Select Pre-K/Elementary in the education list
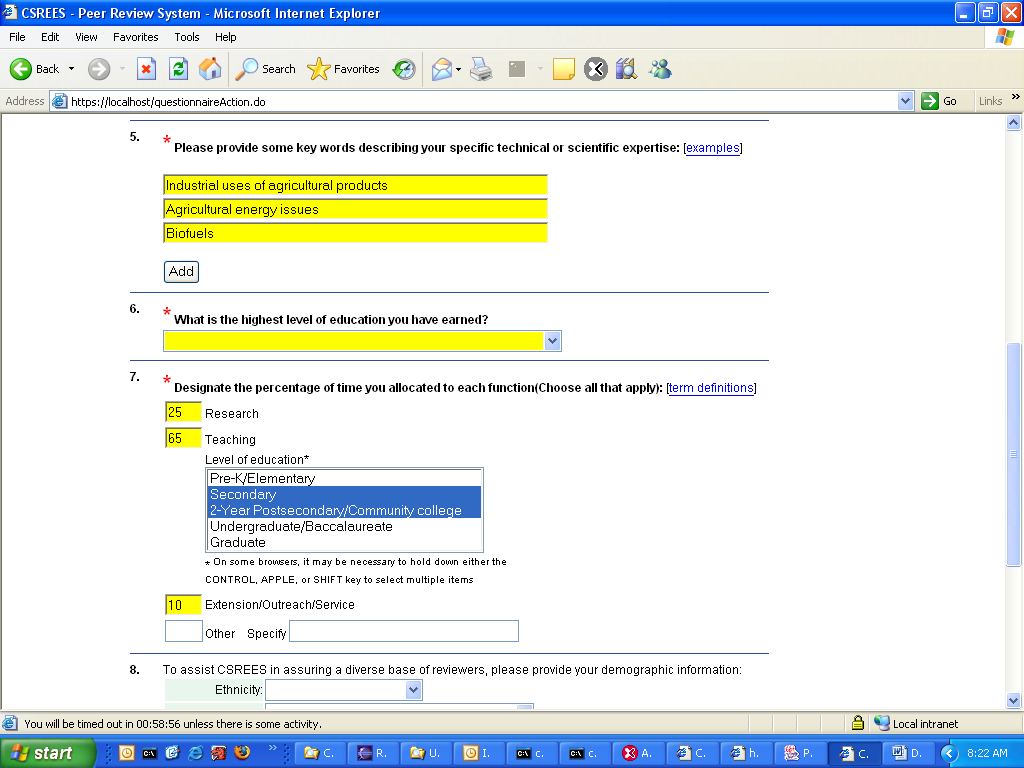1024x768 pixels. [x=344, y=479]
